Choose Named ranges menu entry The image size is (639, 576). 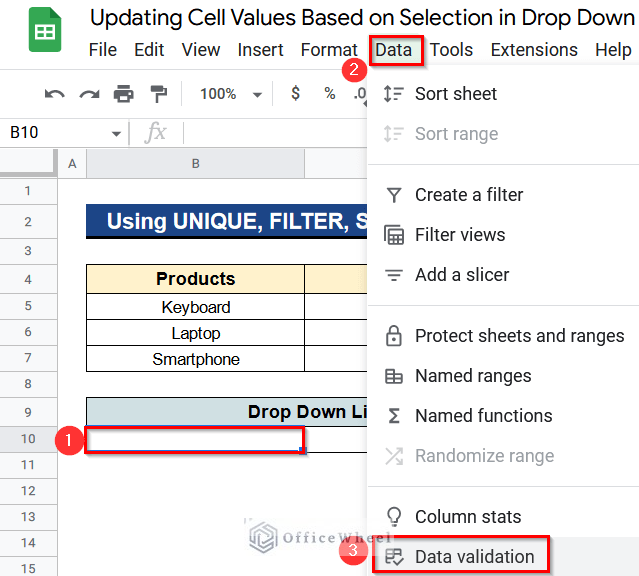pos(504,376)
